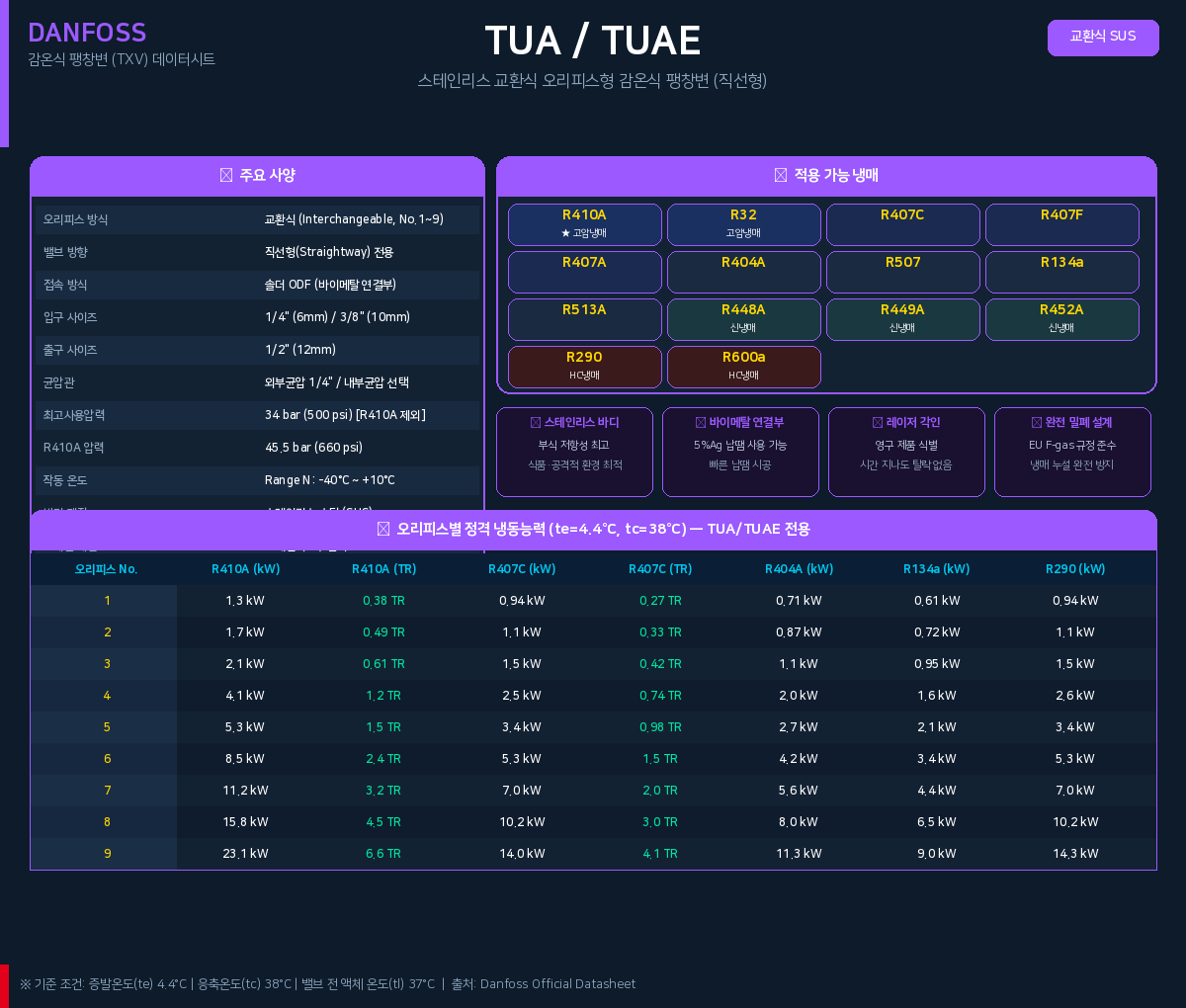Select the R32 refrigerant chip

[744, 224]
